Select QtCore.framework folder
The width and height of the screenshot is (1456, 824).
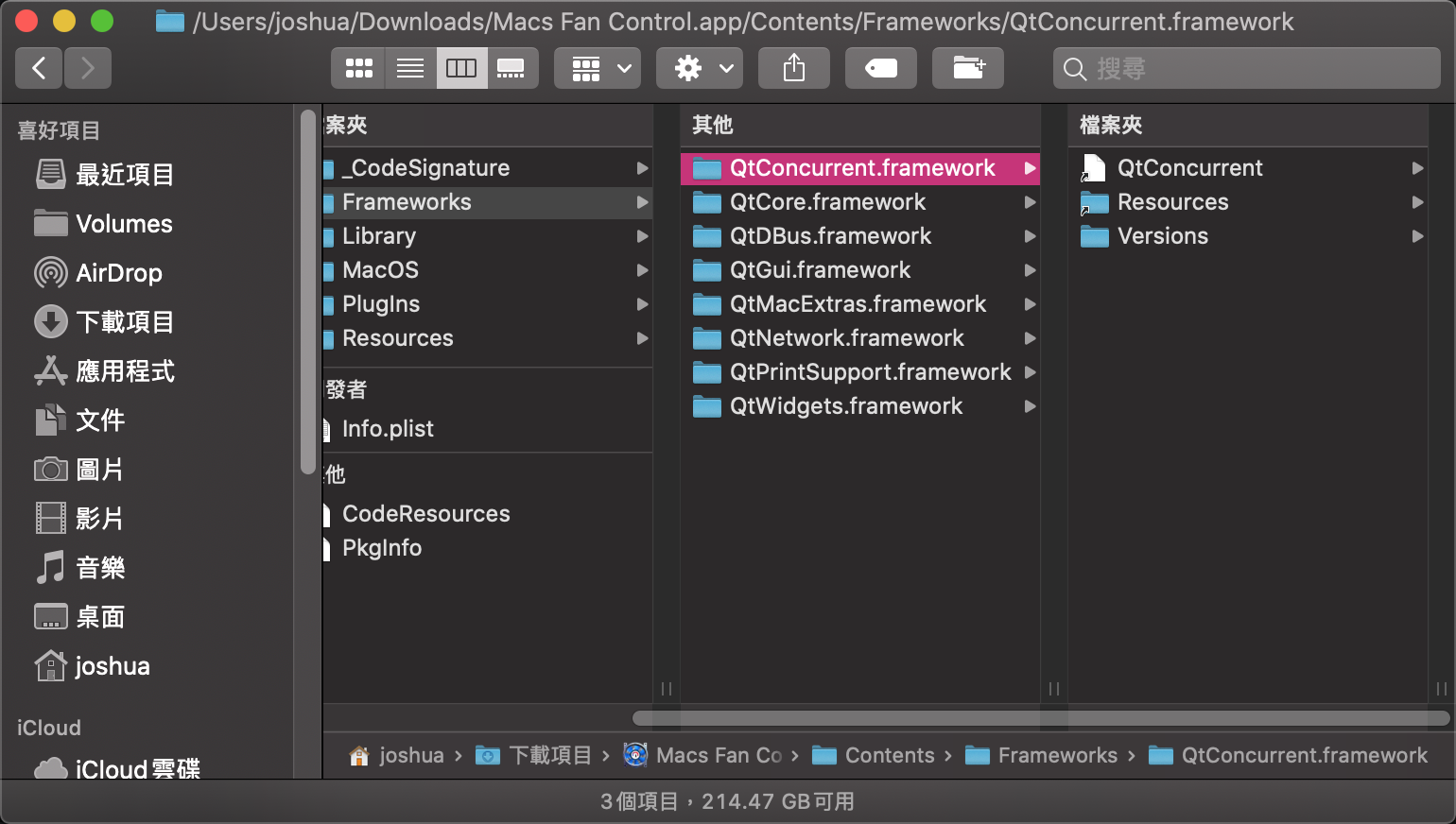coord(860,202)
